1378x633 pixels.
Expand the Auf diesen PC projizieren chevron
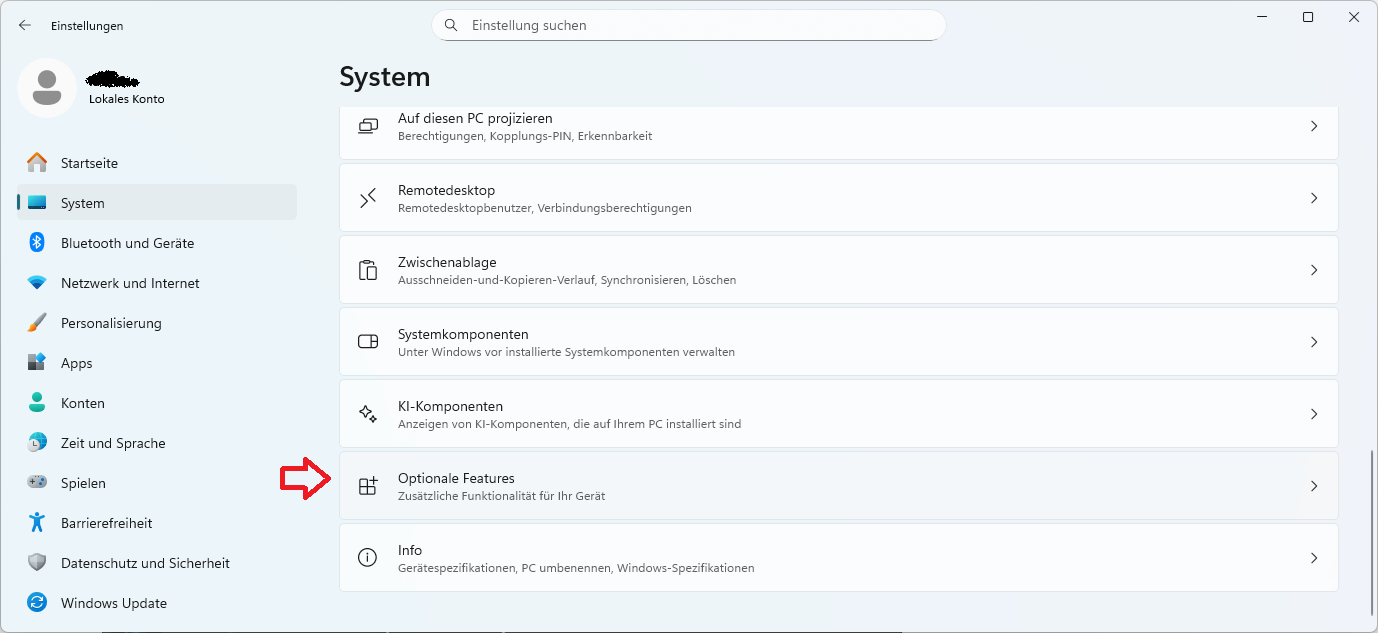pyautogui.click(x=1314, y=127)
